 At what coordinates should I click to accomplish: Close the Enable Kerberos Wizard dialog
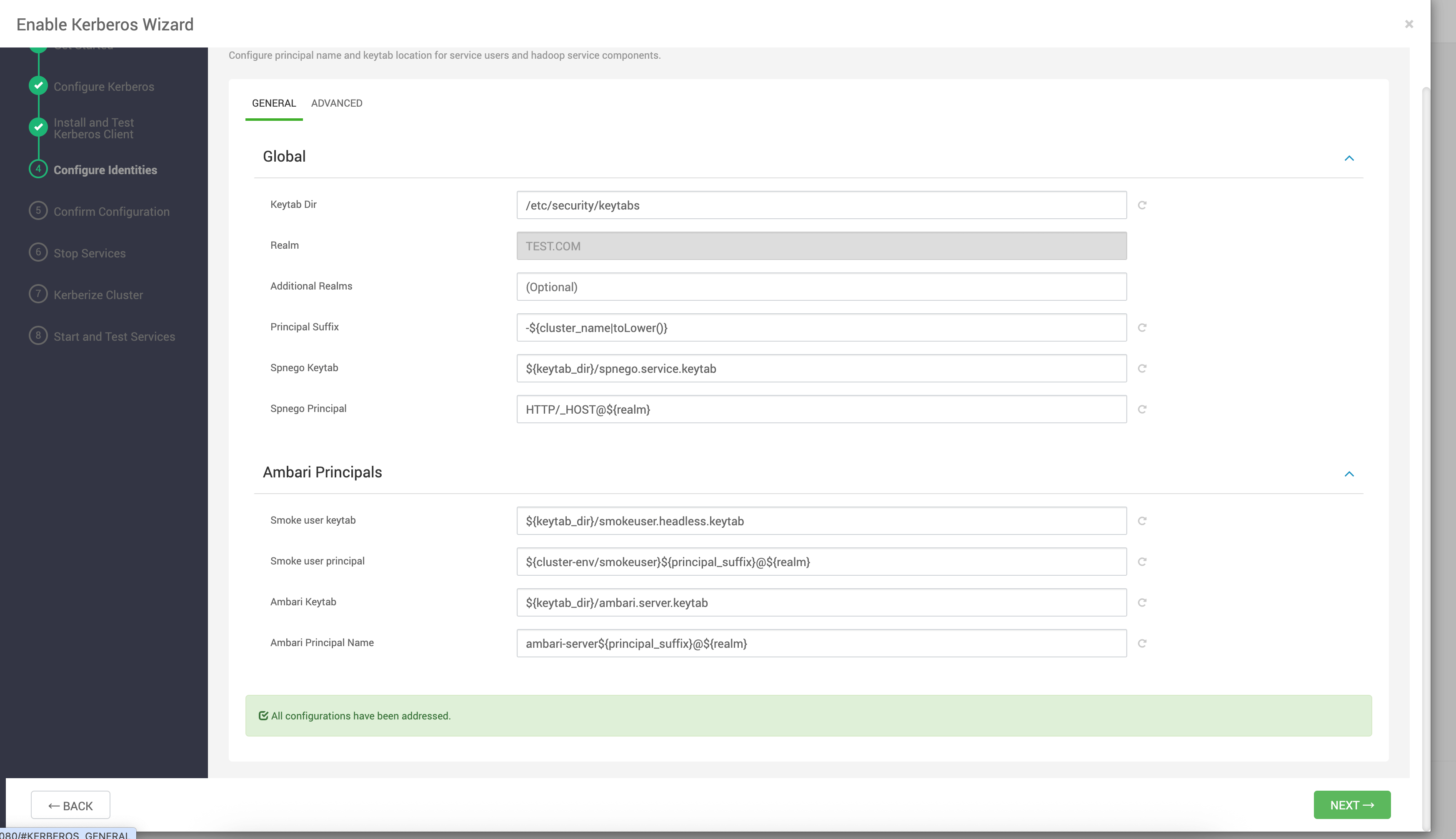click(x=1409, y=24)
